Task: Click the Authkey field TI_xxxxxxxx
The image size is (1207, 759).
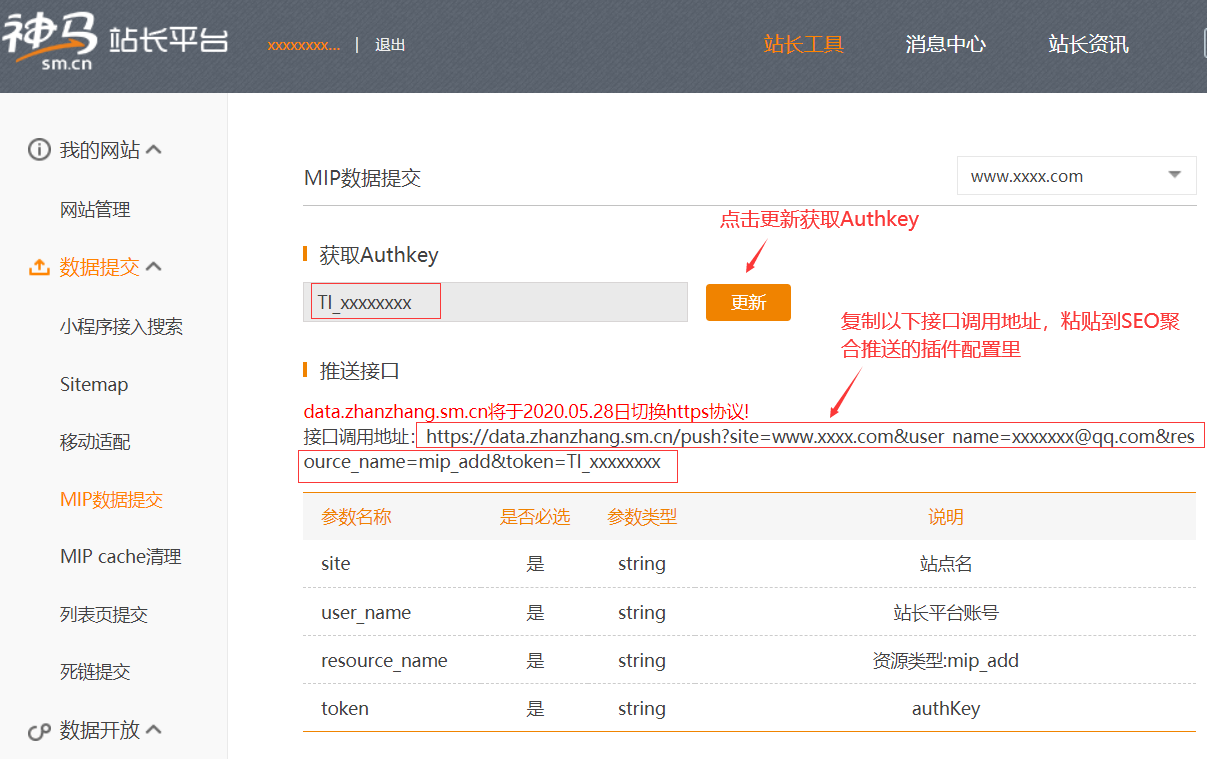Action: coord(495,302)
